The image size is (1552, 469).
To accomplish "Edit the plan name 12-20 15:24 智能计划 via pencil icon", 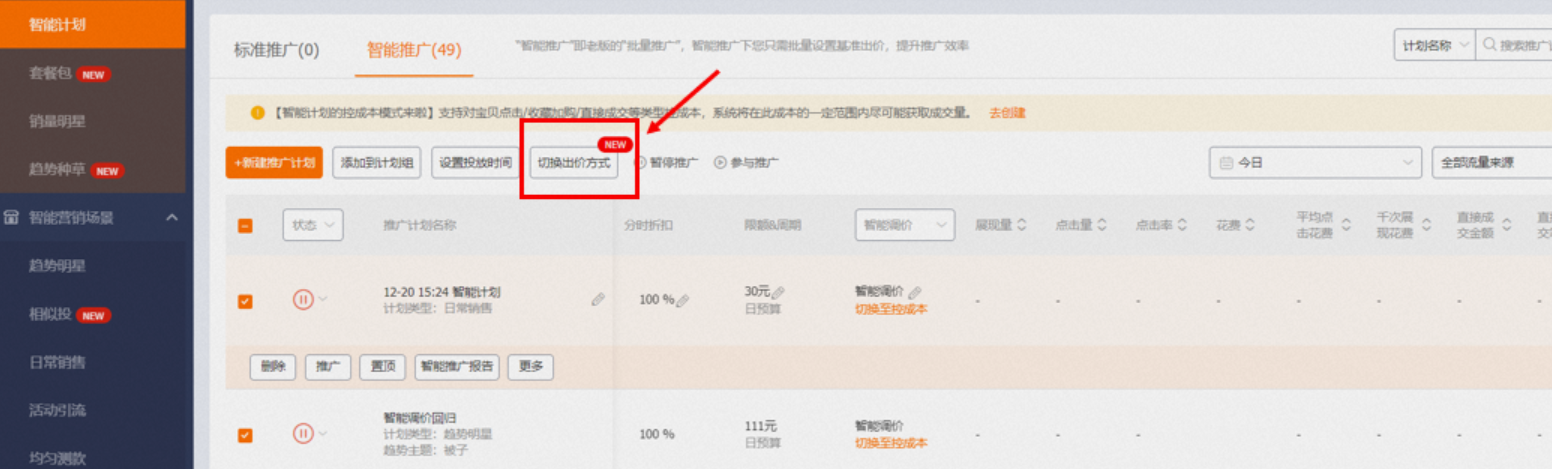I will point(598,298).
